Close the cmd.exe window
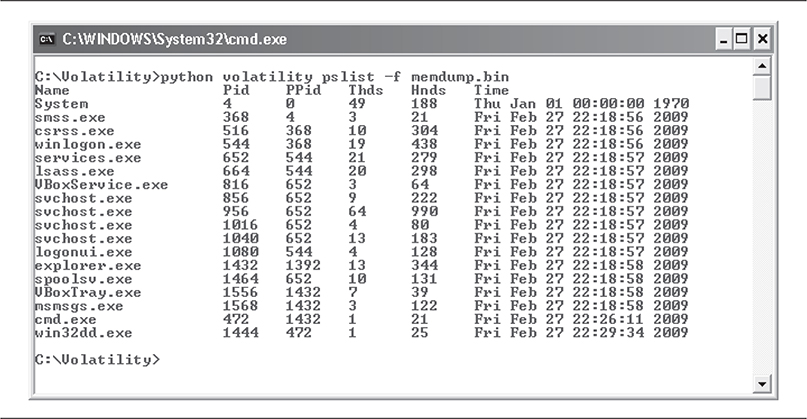Image resolution: width=807 pixels, height=419 pixels. click(763, 40)
